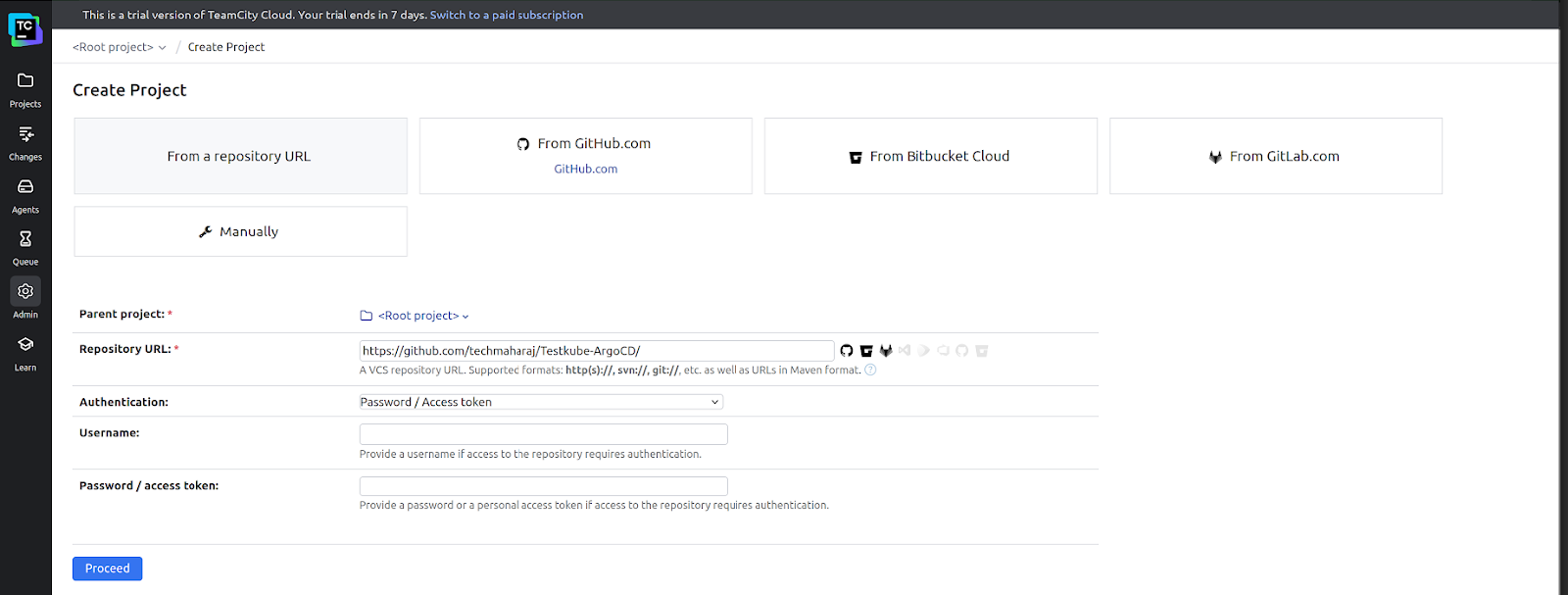Screen dimensions: 1568x595
Task: Click the Password / access token label
Action: pos(149,485)
